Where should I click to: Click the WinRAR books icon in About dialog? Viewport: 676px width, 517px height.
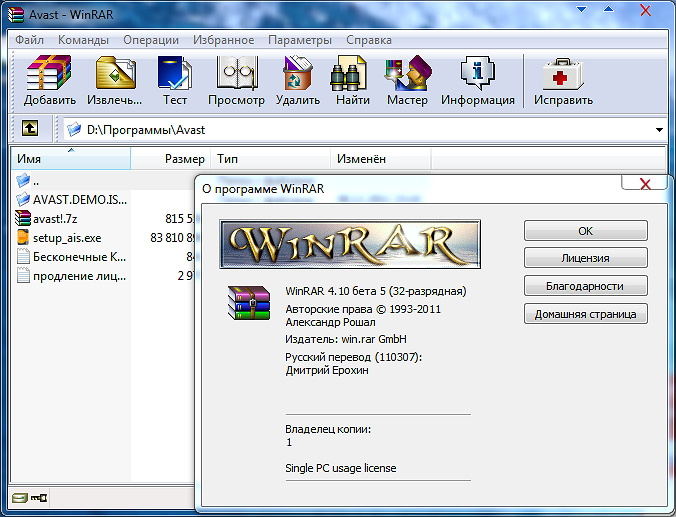249,303
